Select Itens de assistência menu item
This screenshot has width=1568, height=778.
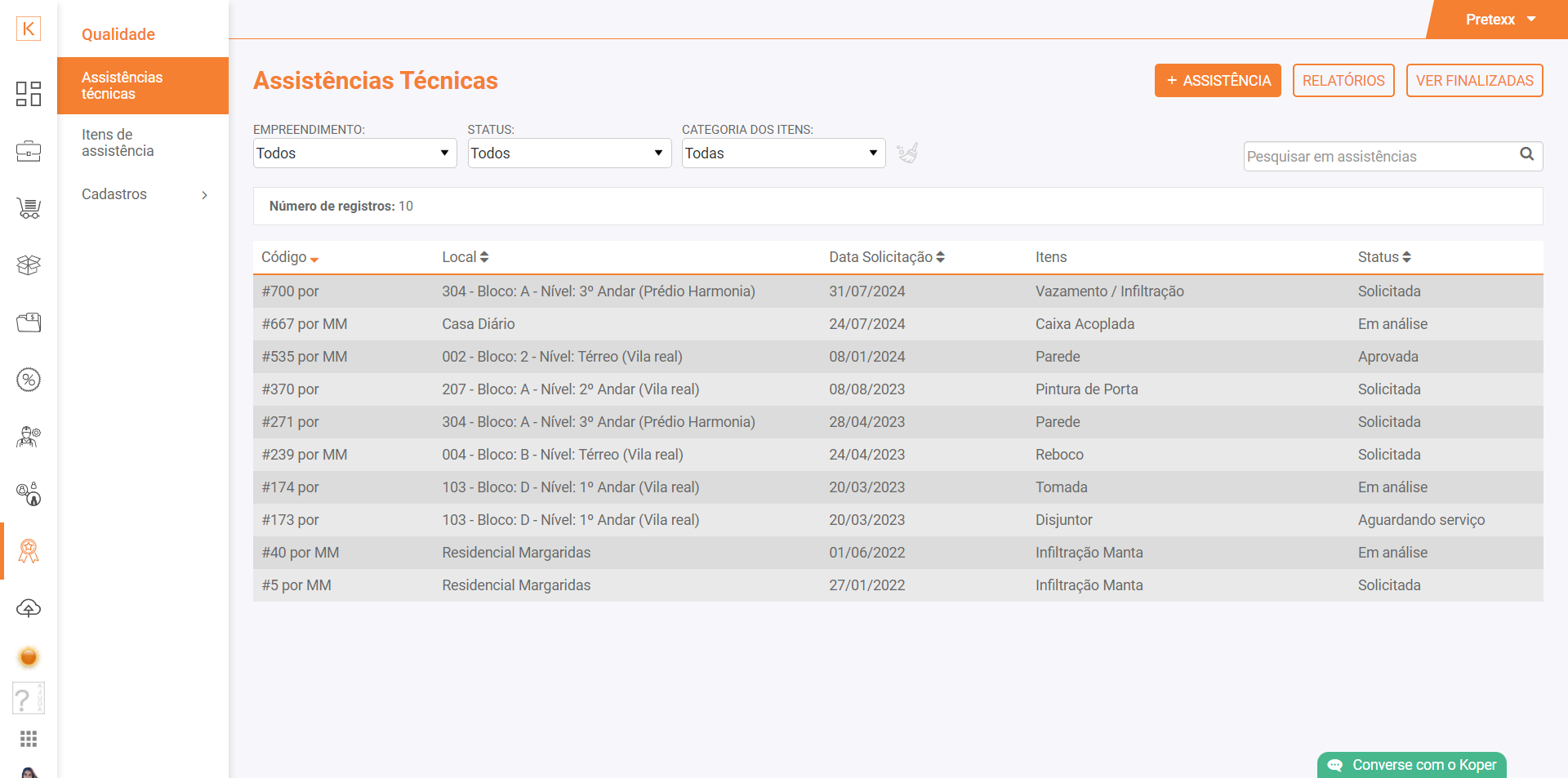(118, 143)
